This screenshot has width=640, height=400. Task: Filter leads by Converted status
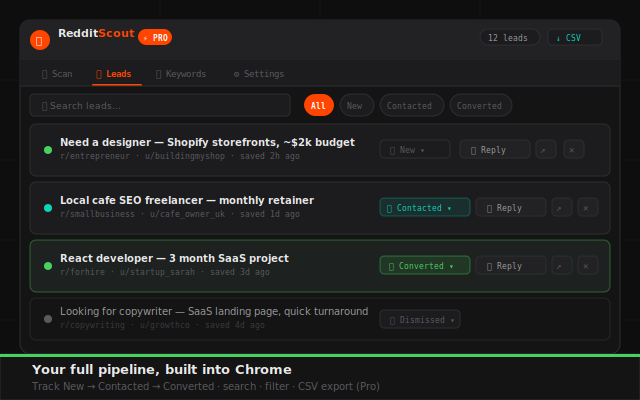coord(480,105)
